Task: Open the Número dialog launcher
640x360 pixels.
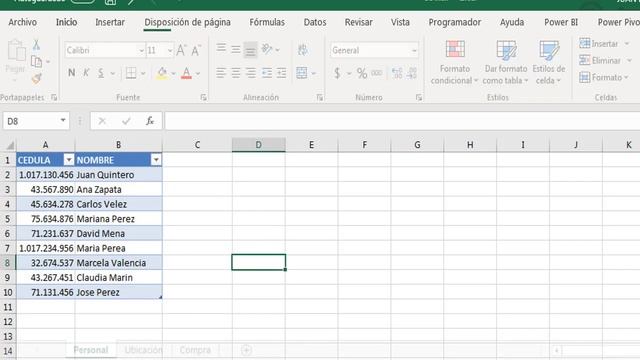Action: (419, 98)
